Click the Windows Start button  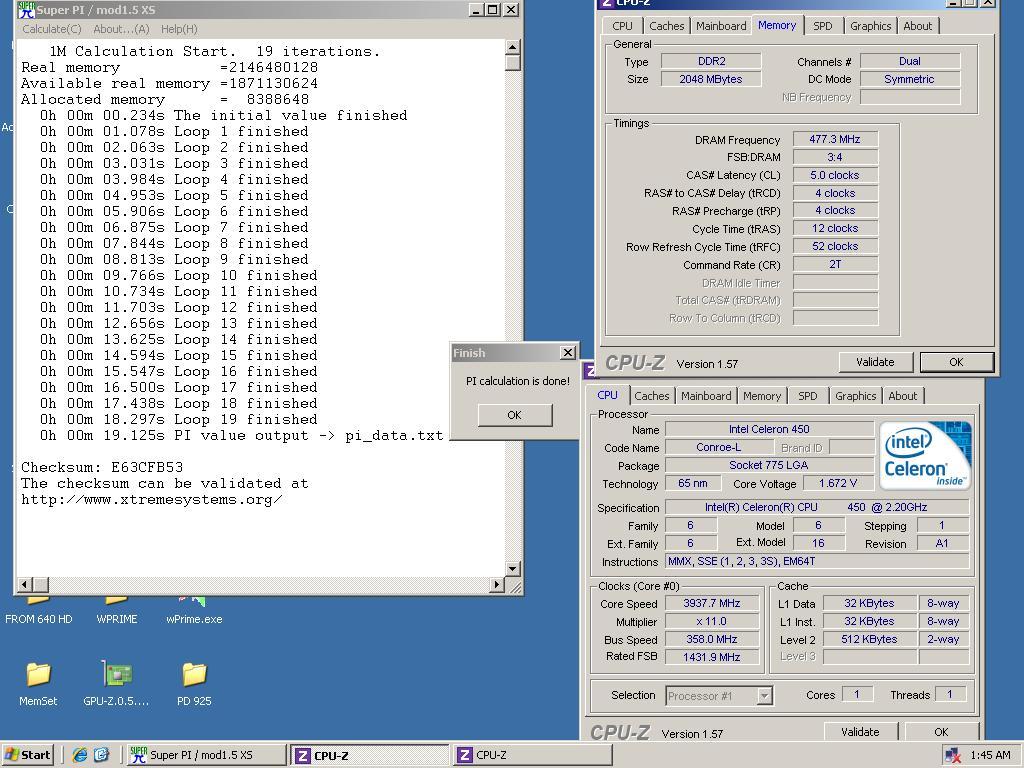pyautogui.click(x=27, y=755)
